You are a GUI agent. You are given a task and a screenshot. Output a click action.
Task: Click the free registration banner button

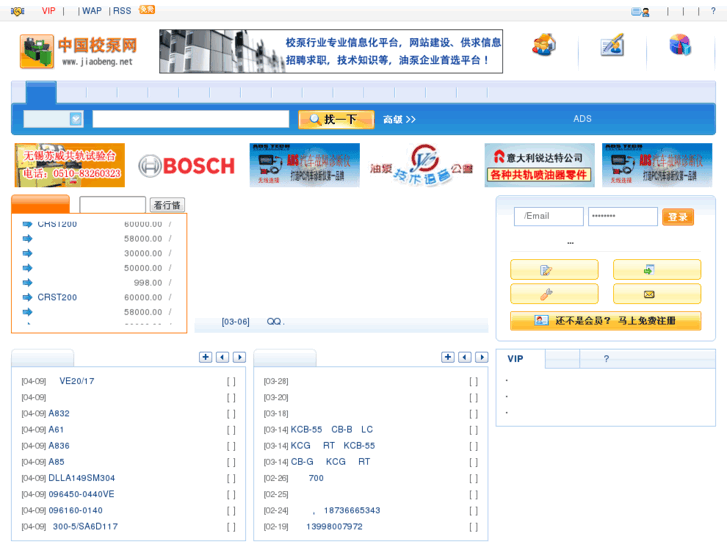pos(606,321)
